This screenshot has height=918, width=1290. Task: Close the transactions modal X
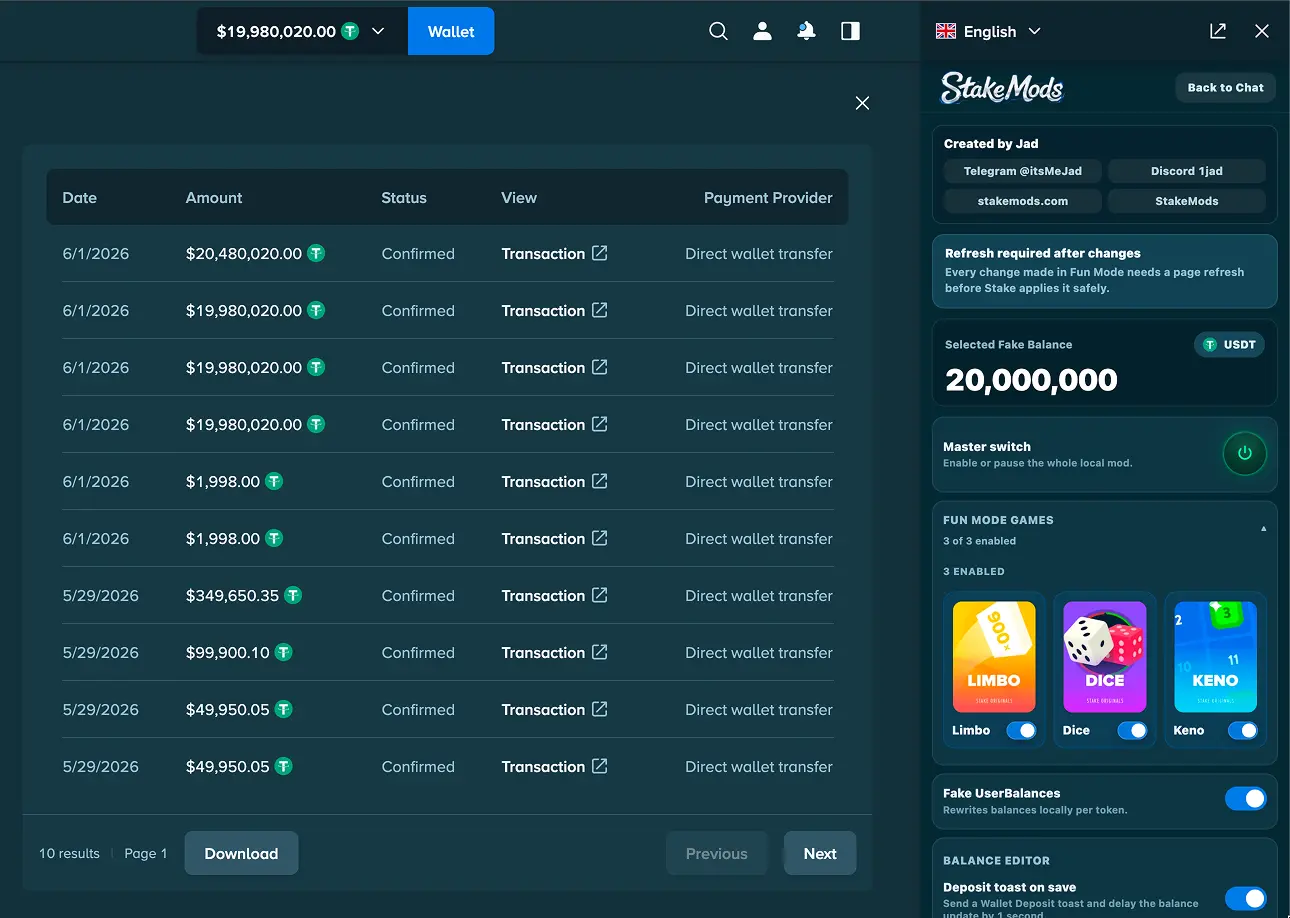click(862, 103)
